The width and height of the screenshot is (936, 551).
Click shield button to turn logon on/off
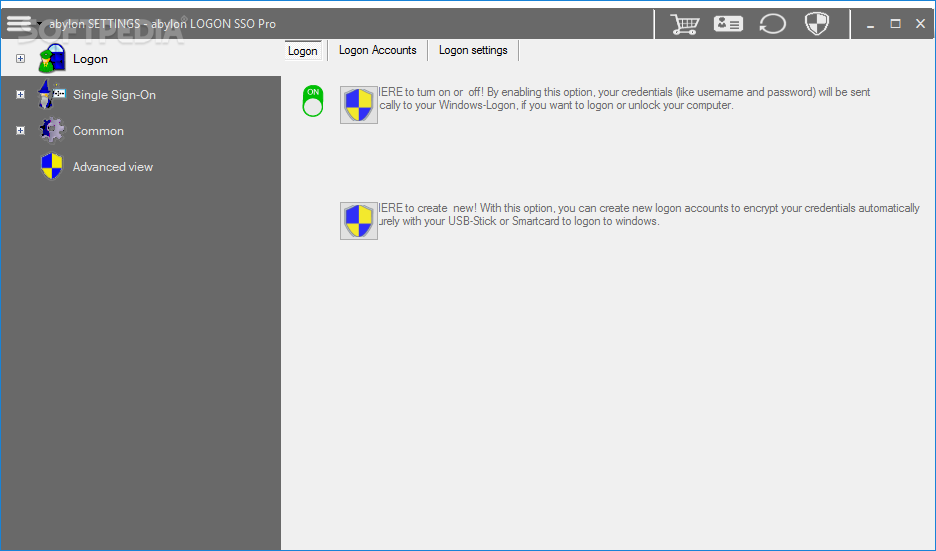359,104
